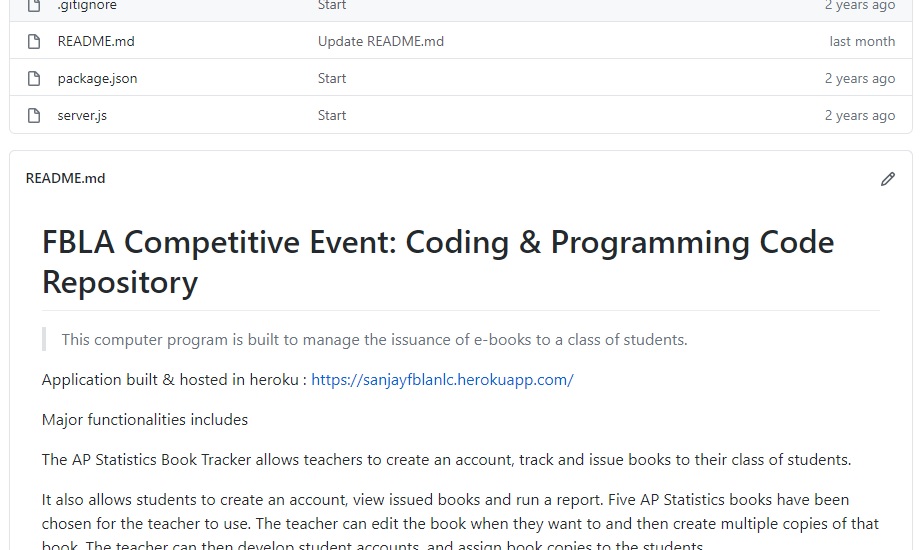
Task: Click the file icon beside .gitignore
Action: click(35, 5)
